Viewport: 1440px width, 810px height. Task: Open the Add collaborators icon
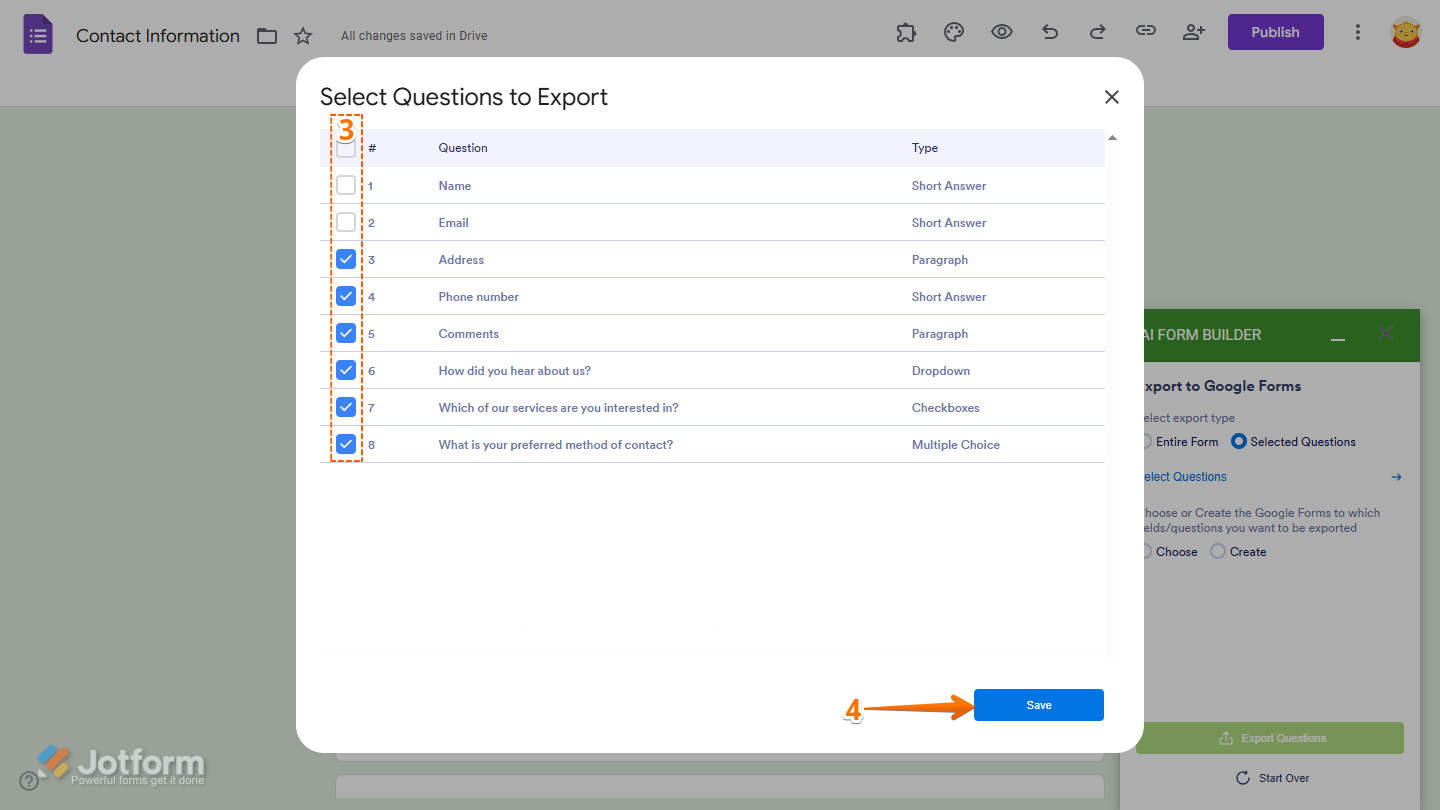tap(1193, 32)
